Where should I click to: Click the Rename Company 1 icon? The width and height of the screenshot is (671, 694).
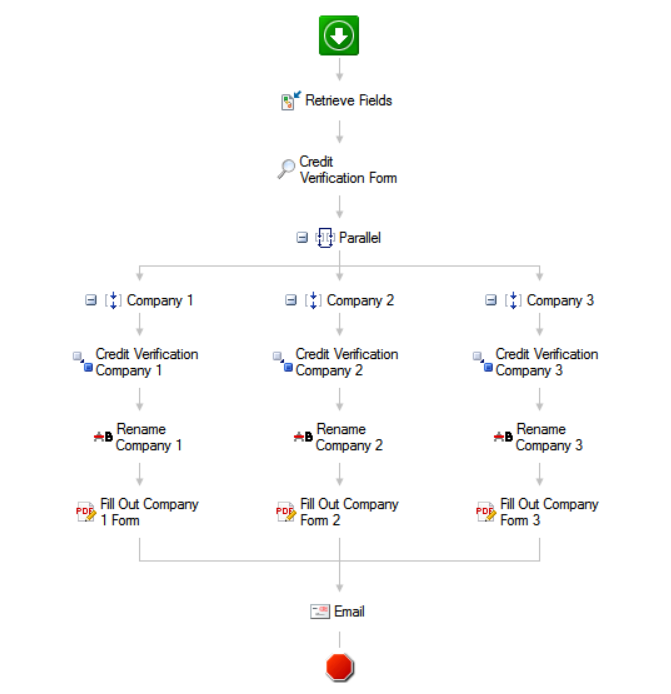tap(103, 437)
